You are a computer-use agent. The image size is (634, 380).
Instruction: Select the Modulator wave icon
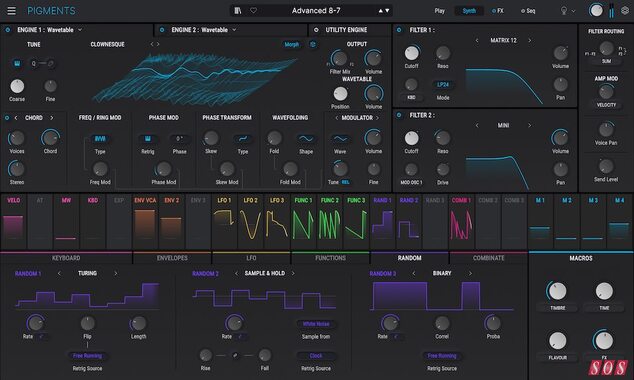click(x=340, y=139)
